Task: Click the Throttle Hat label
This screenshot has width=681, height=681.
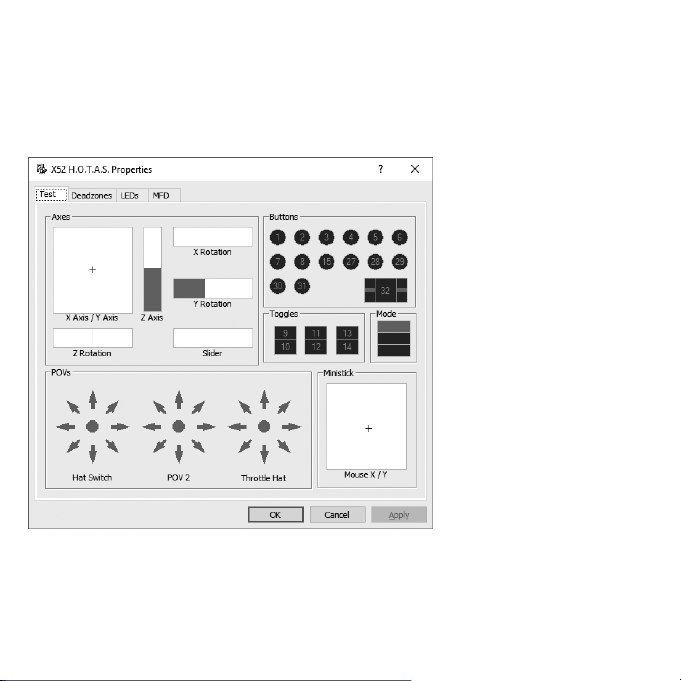Action: click(x=264, y=478)
